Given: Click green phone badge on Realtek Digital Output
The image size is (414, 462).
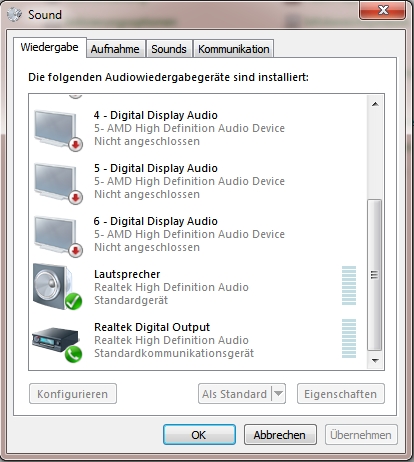Looking at the screenshot, I should coord(73,354).
